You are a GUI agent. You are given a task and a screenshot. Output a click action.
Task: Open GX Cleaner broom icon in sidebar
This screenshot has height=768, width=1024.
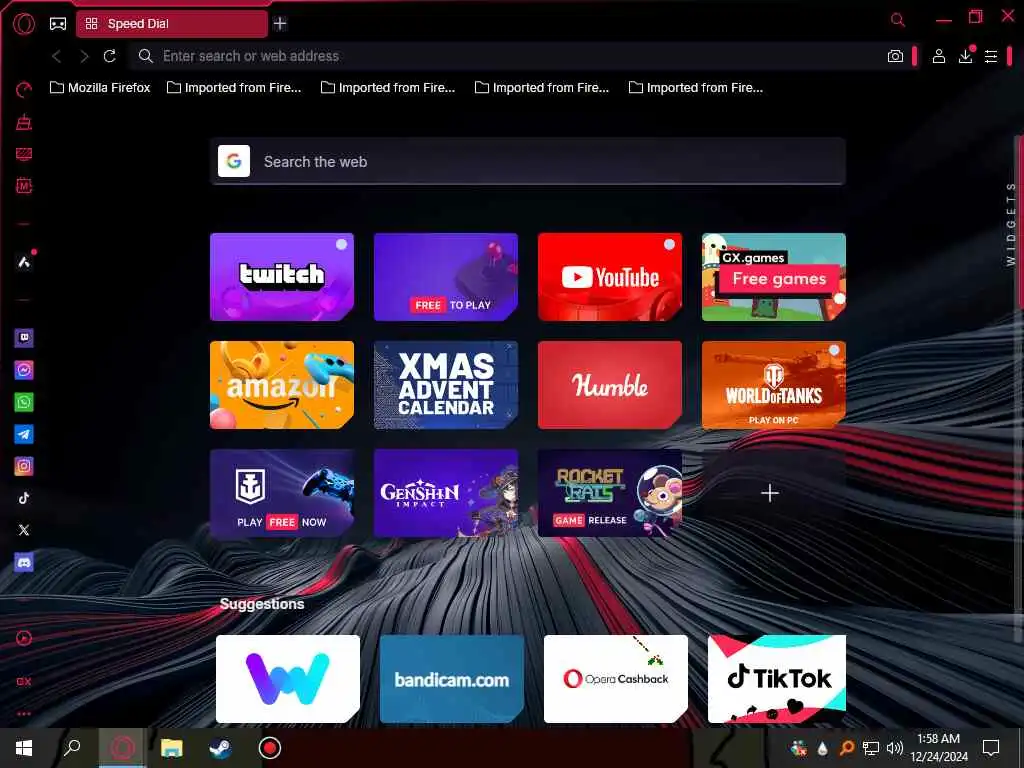(x=24, y=122)
